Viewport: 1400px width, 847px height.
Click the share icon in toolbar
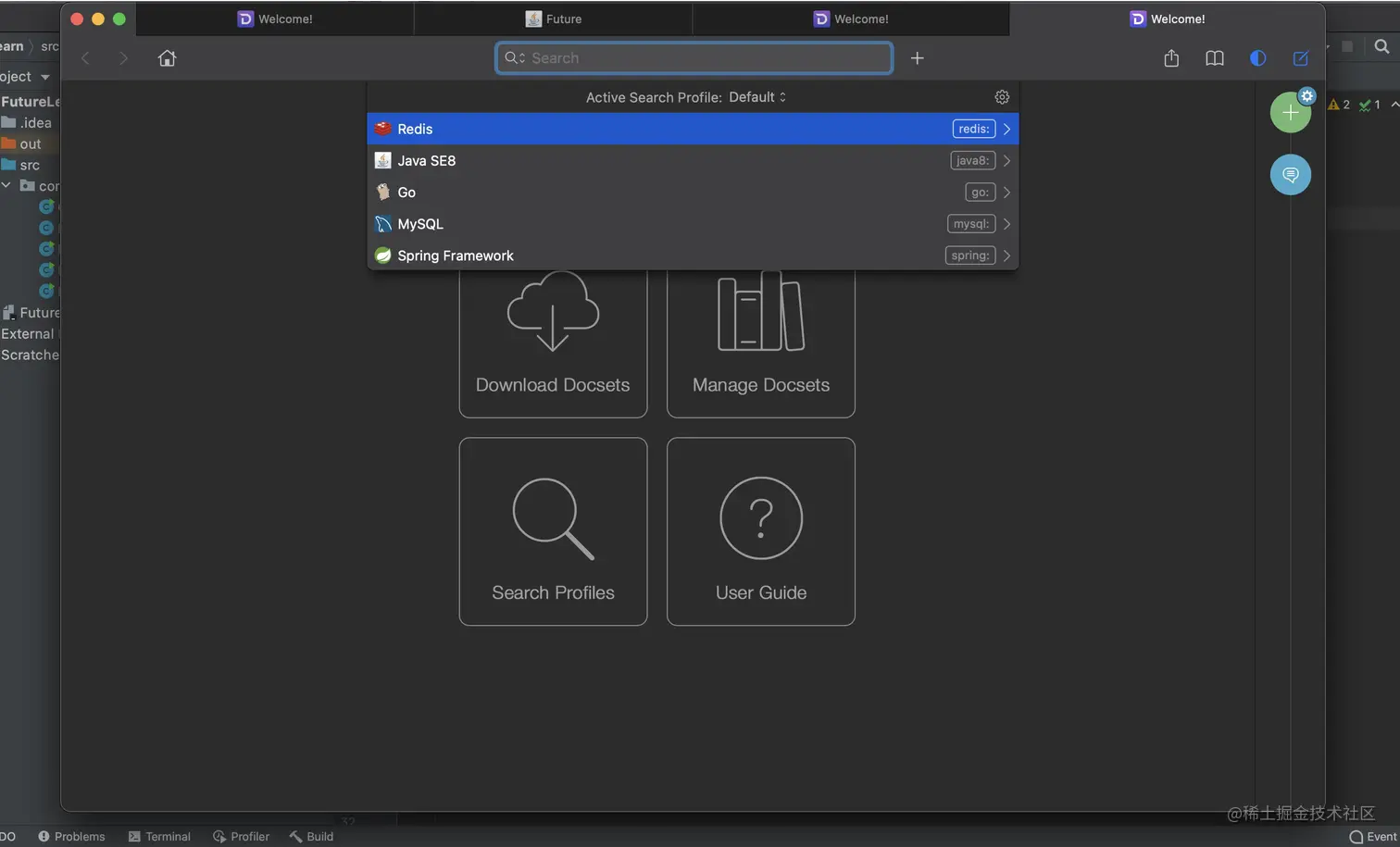click(1171, 58)
